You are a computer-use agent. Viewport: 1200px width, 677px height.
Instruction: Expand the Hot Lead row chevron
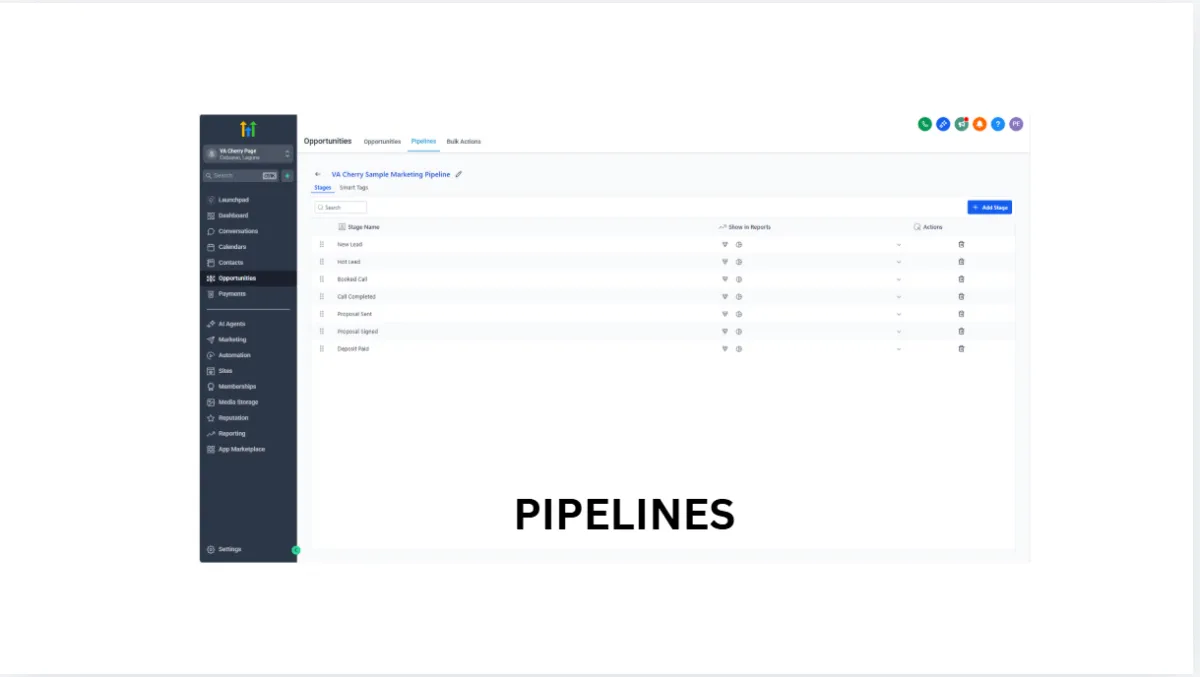(x=898, y=262)
